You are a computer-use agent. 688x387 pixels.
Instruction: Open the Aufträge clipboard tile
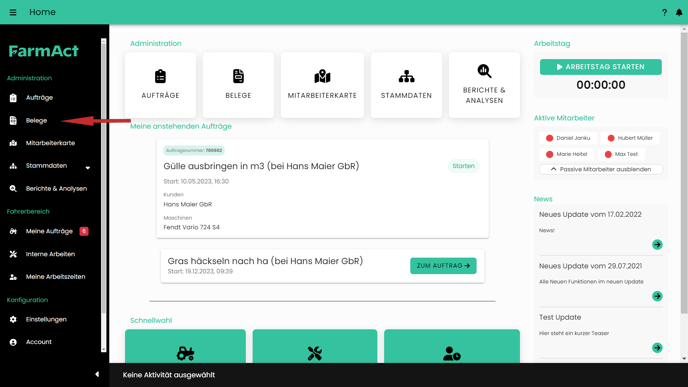click(161, 85)
